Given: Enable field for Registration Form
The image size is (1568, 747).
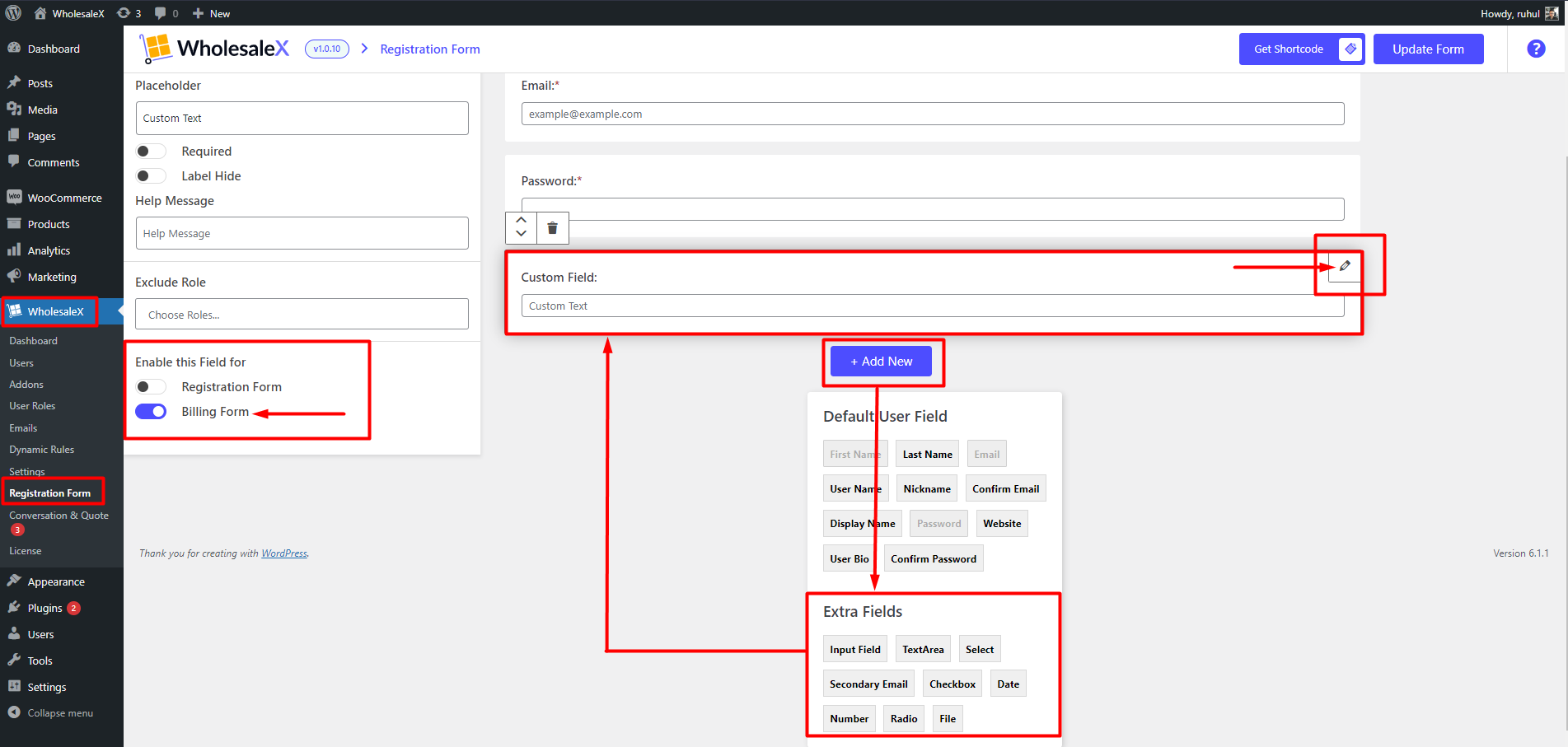Looking at the screenshot, I should pyautogui.click(x=151, y=387).
